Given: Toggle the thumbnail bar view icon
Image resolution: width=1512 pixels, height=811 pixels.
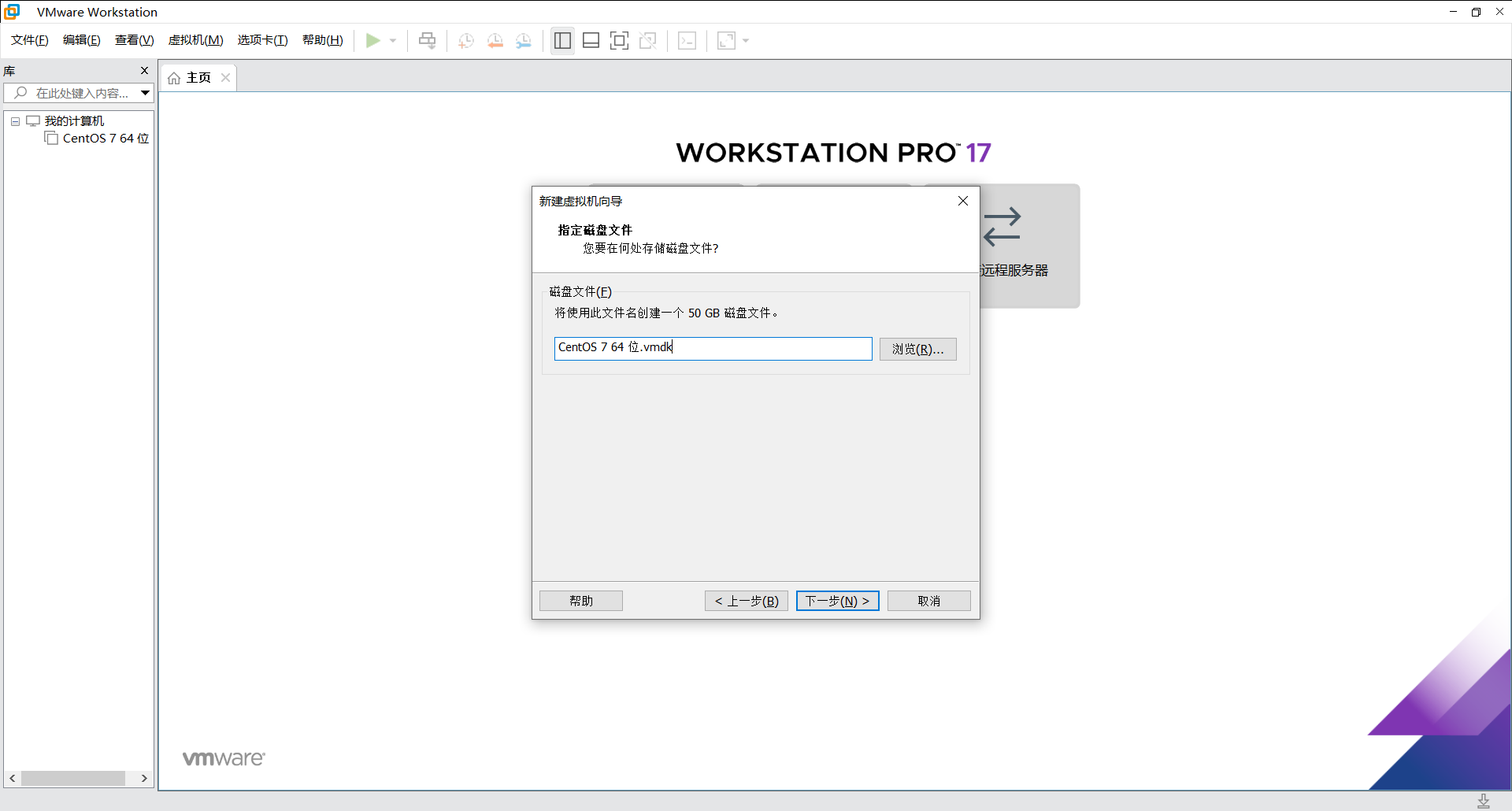Looking at the screenshot, I should [591, 40].
